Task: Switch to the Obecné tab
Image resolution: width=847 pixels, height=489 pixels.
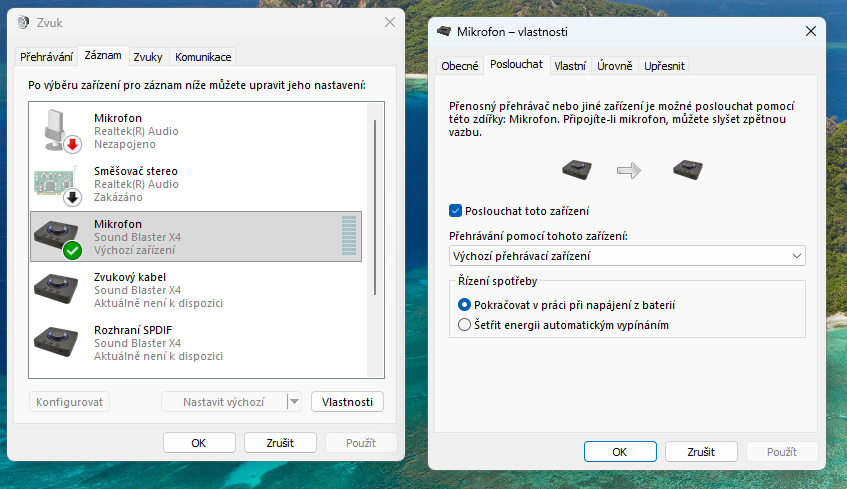Action: click(460, 66)
